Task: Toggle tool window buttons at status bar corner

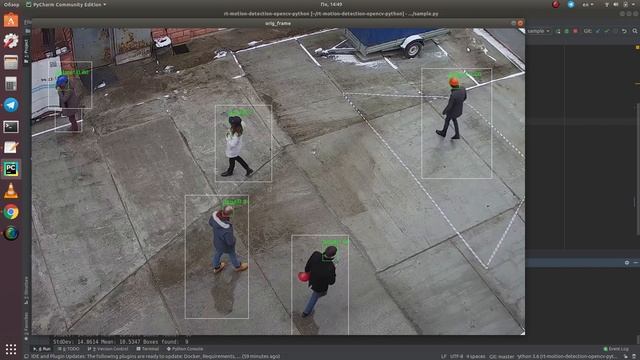Action: (x=26, y=356)
